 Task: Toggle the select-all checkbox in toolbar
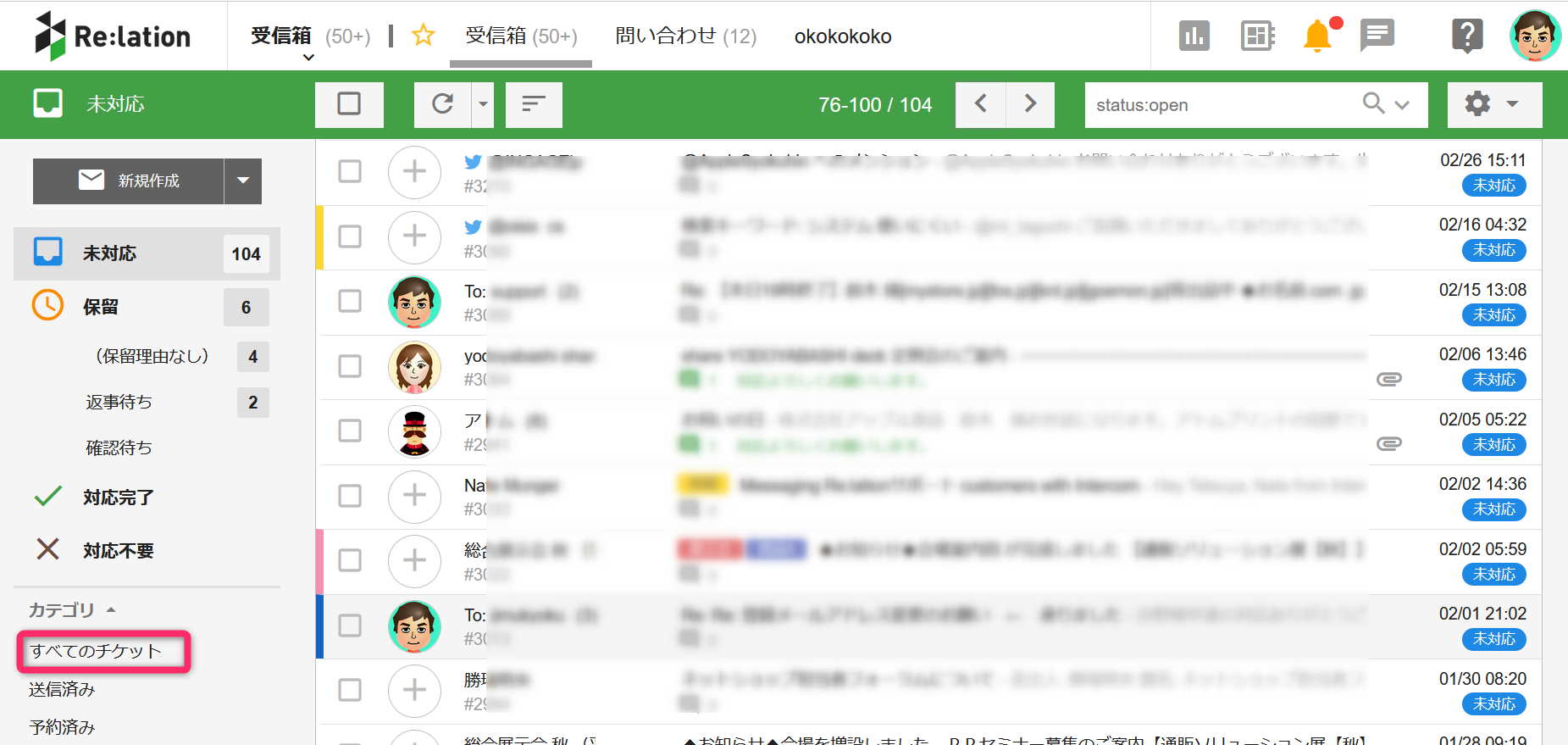tap(349, 104)
